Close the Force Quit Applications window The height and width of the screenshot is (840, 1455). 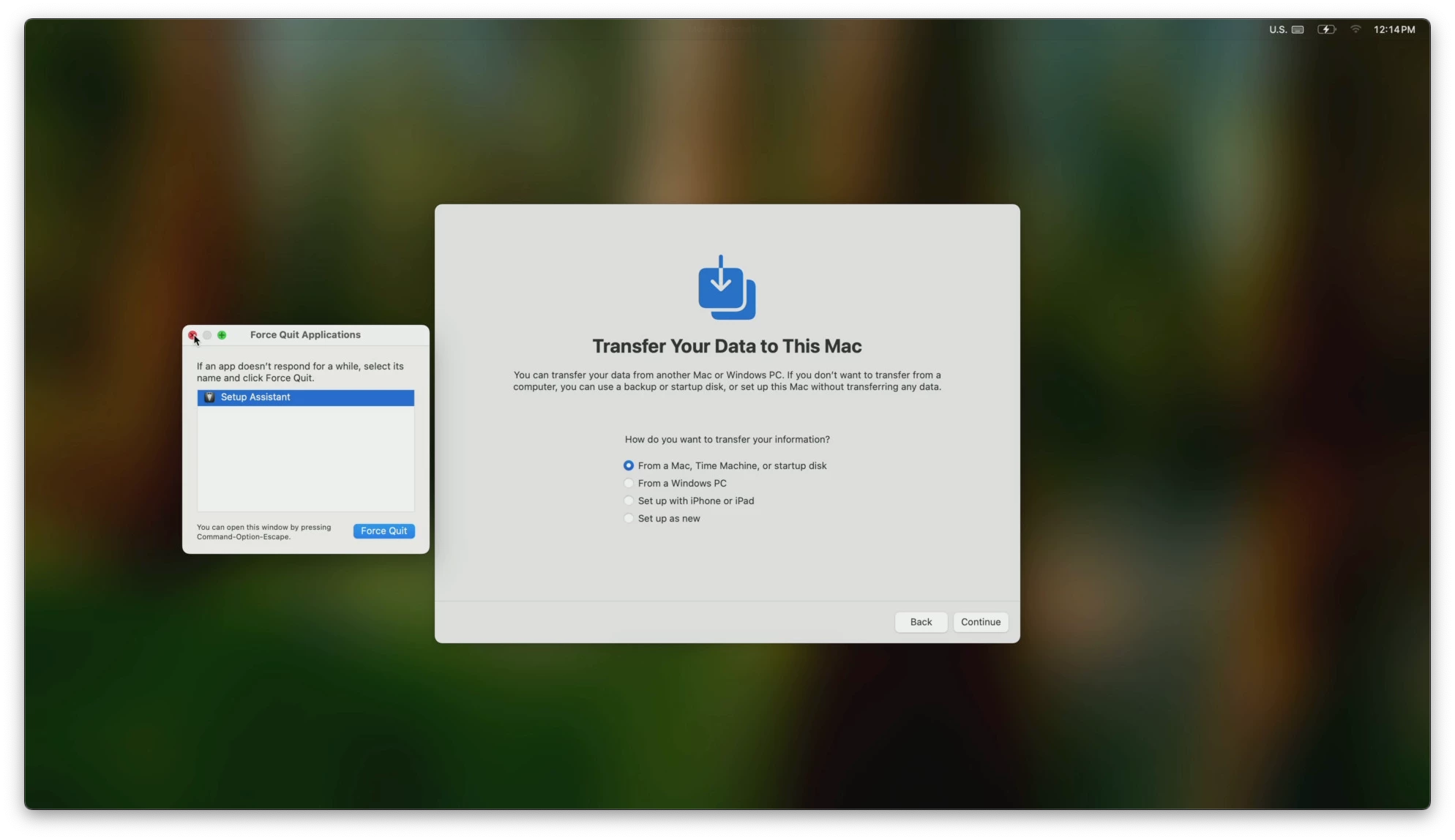[192, 335]
